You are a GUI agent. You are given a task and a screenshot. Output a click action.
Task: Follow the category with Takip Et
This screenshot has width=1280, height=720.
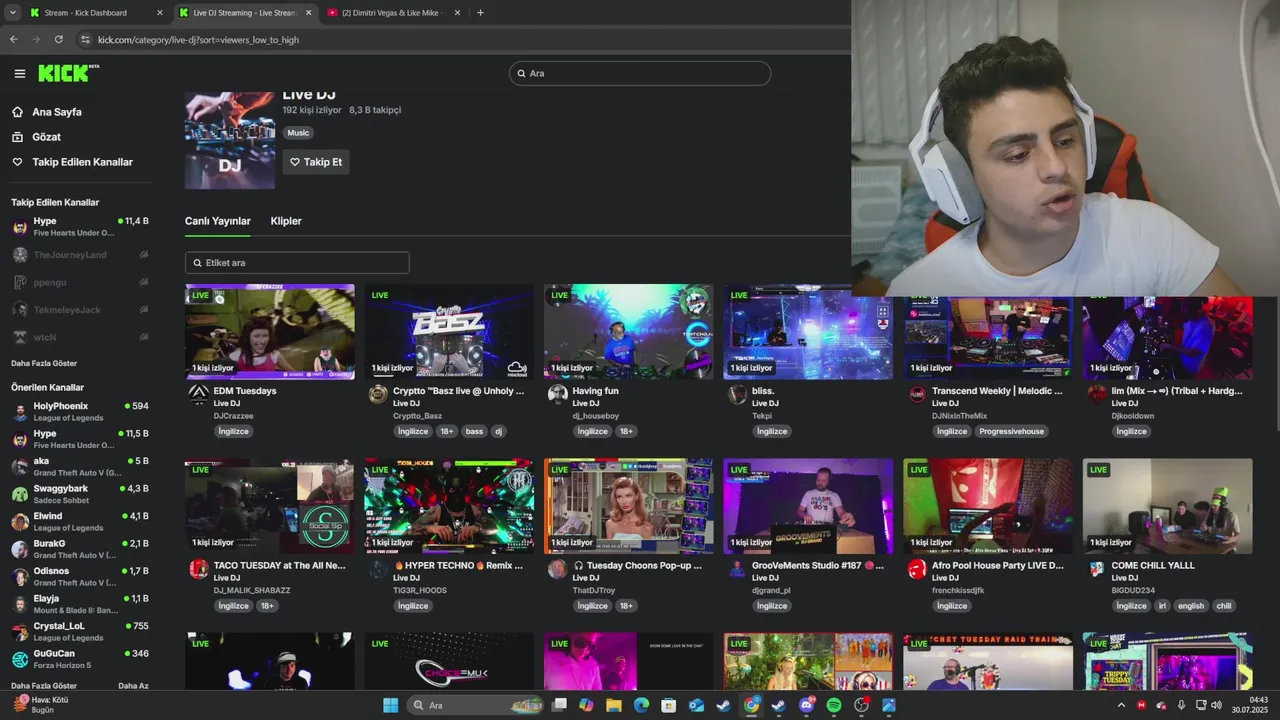click(316, 162)
